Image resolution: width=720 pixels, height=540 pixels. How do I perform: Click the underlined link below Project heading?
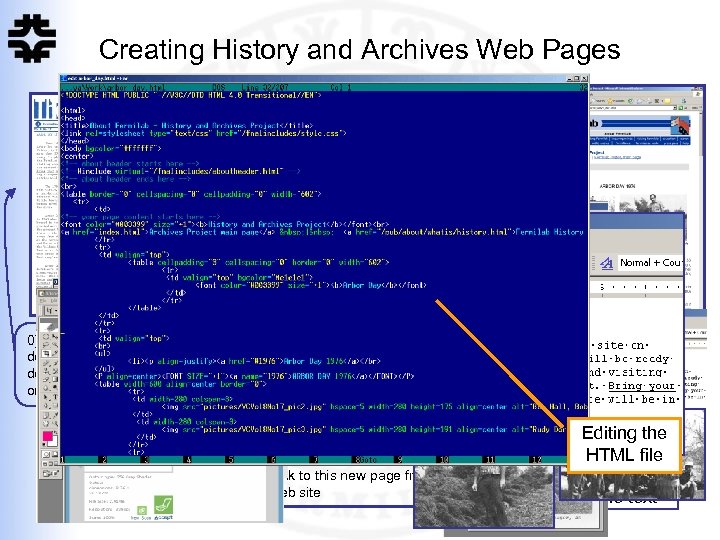618,158
